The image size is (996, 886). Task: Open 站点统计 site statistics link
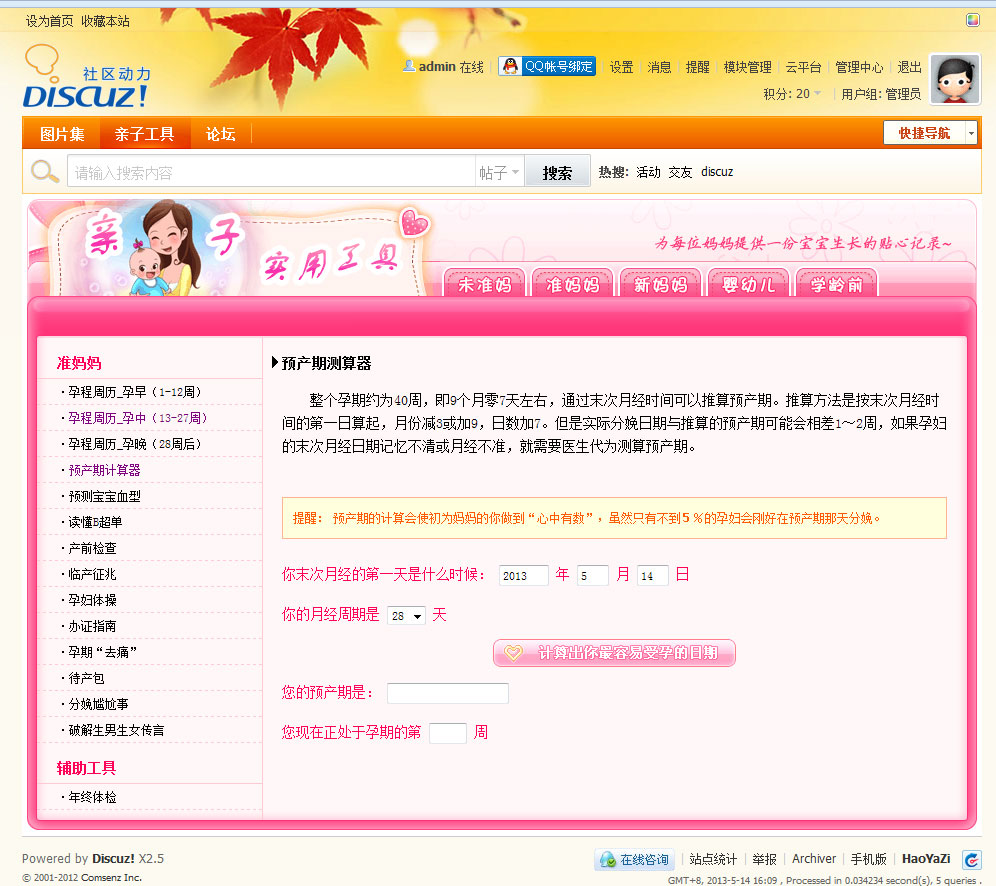click(713, 859)
